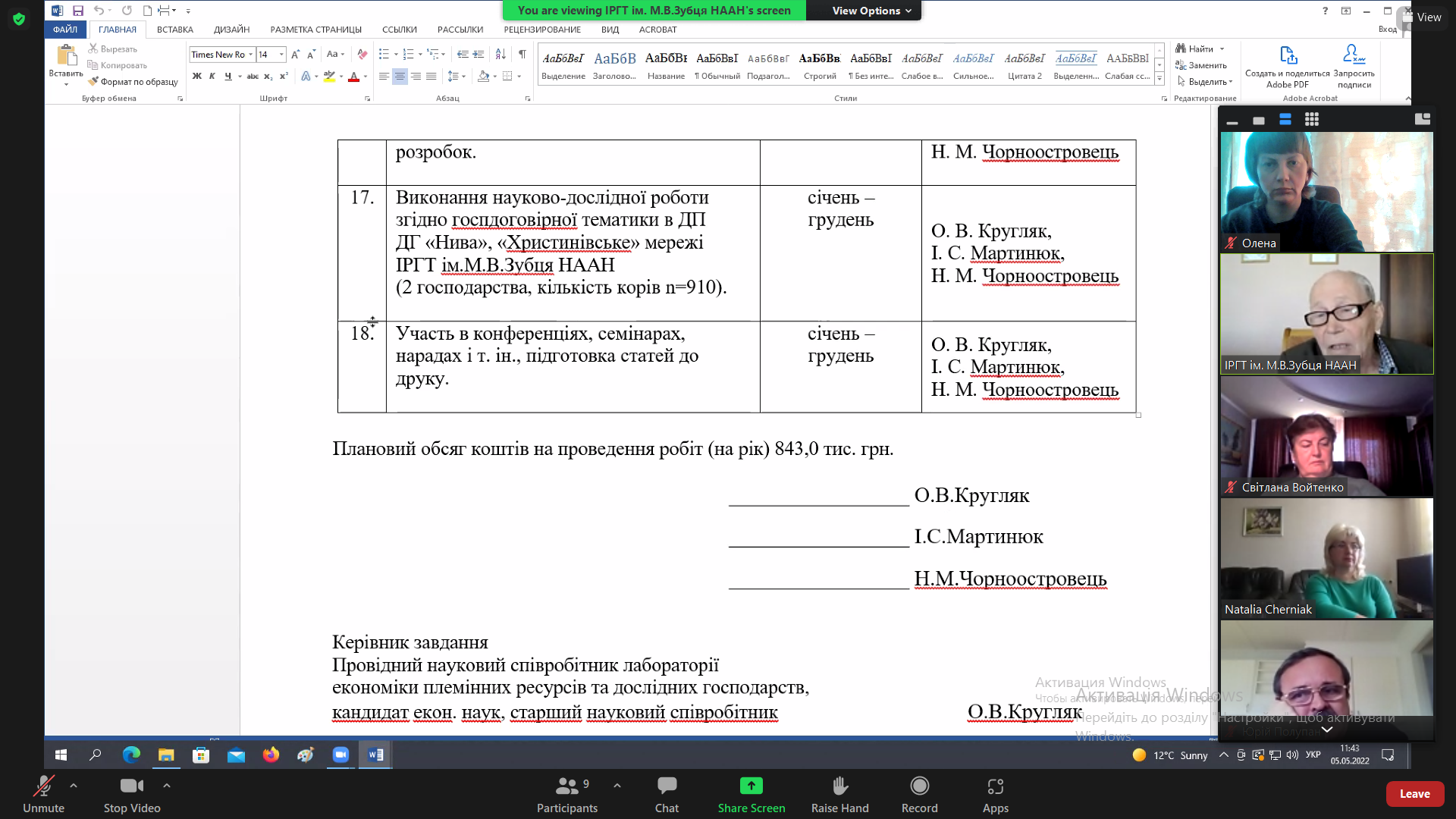This screenshot has height=819, width=1456.
Task: Apply the Заголово... heading style
Action: pos(614,65)
